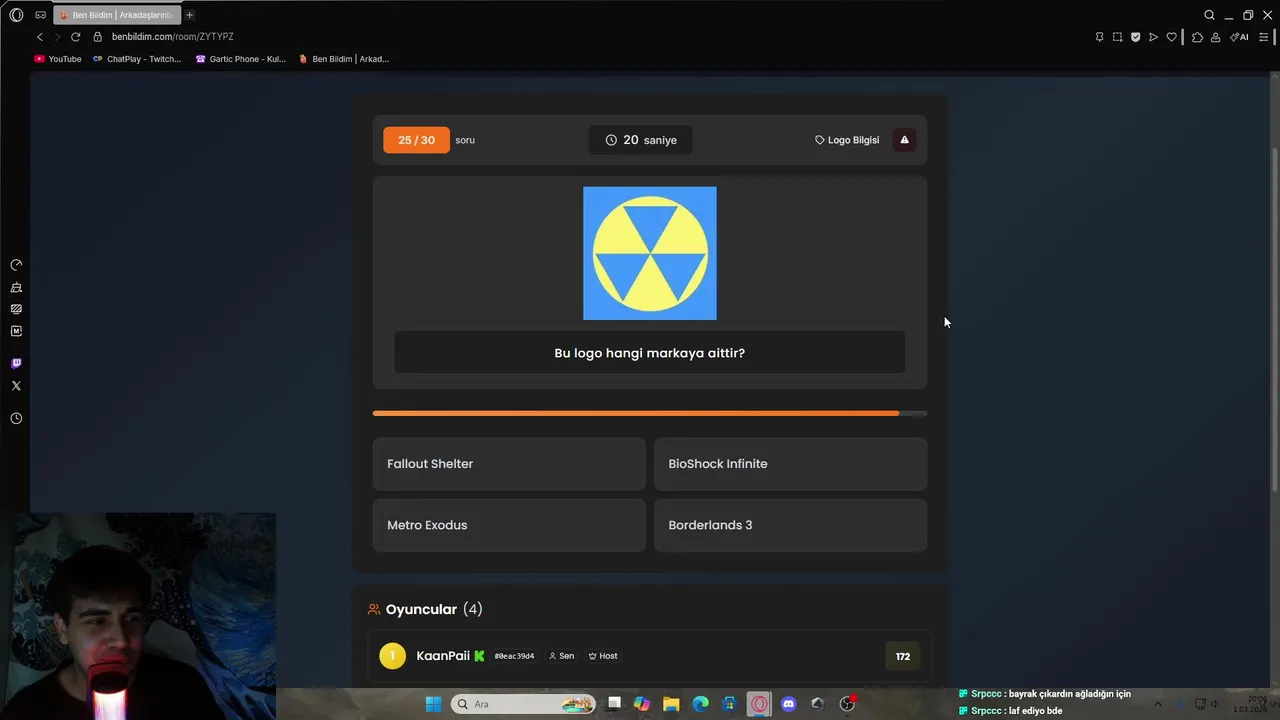The image size is (1280, 720).
Task: Open the Ben Bildim bookmark in the bar
Action: (344, 59)
